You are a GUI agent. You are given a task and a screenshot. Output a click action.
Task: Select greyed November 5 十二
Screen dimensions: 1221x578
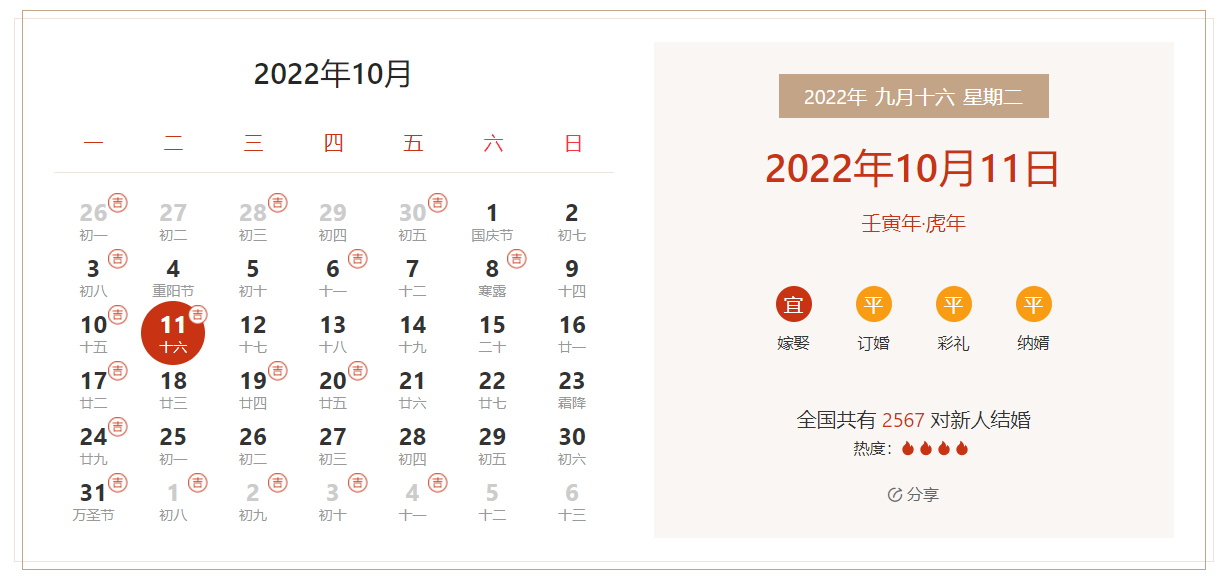492,502
